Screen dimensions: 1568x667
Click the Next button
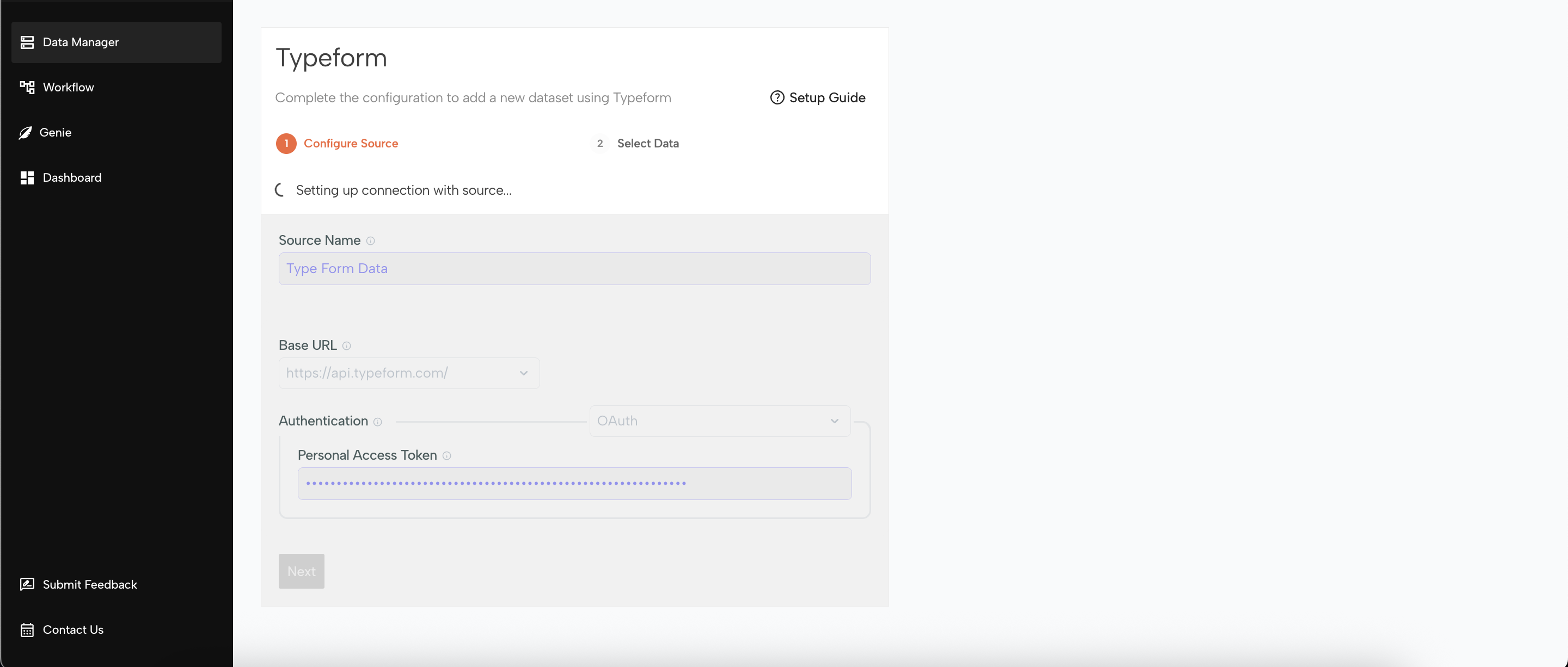301,571
